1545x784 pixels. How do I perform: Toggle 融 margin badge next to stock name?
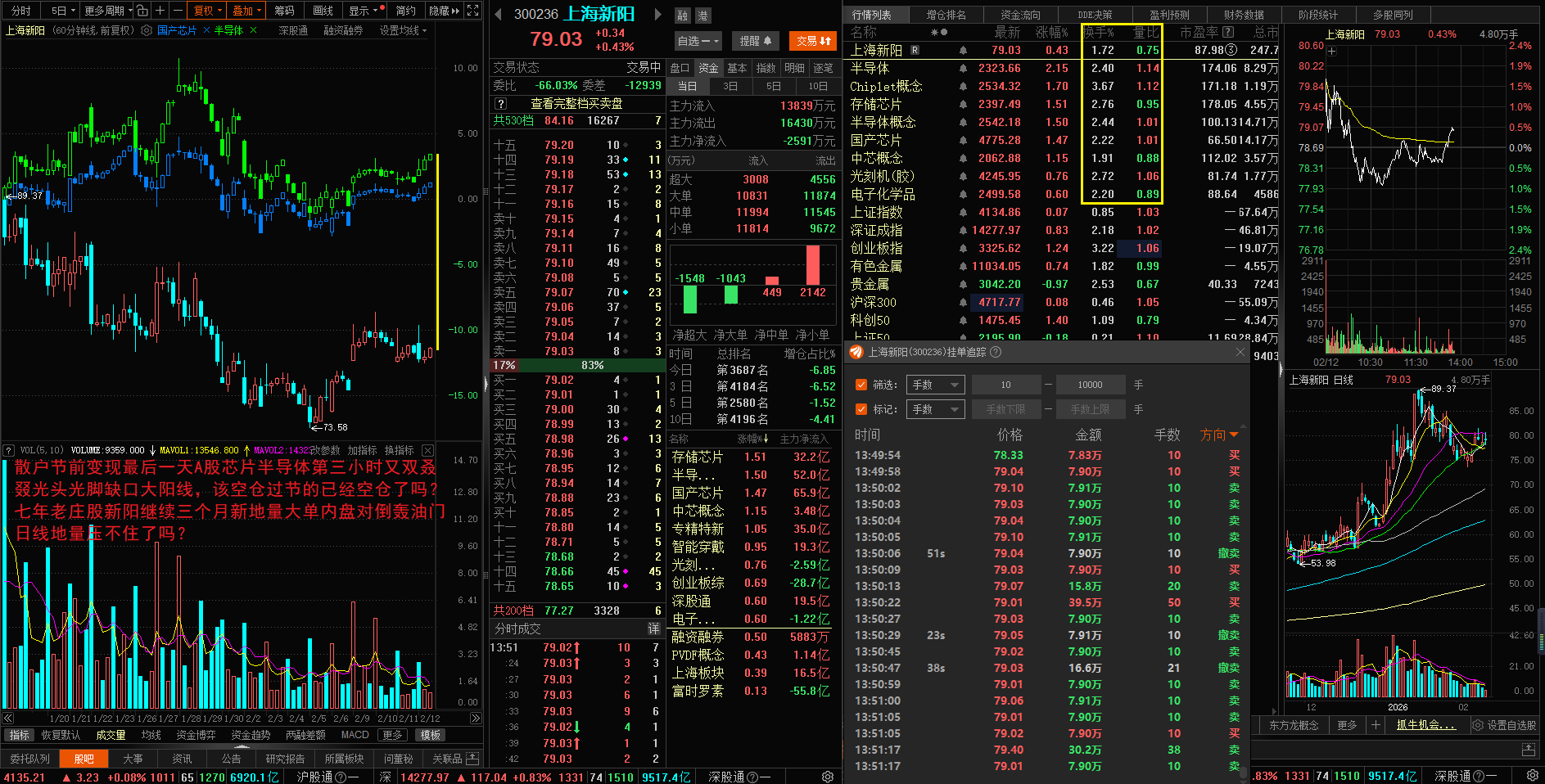click(682, 16)
